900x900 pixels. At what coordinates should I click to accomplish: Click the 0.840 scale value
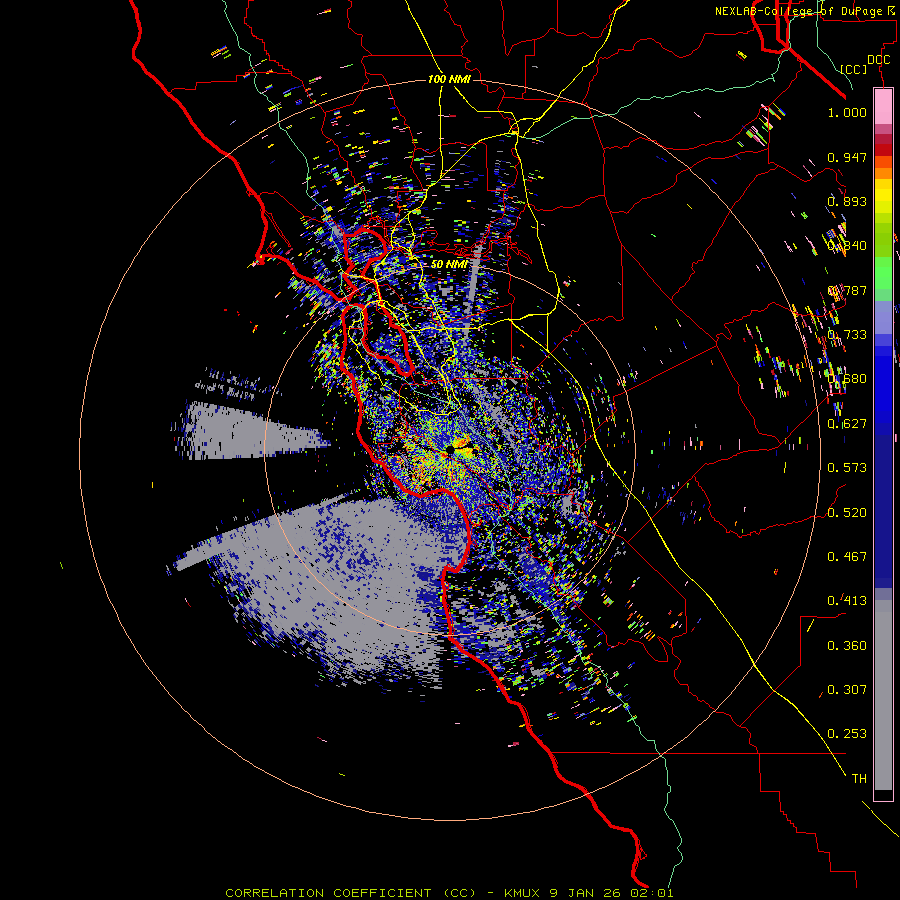pos(847,246)
